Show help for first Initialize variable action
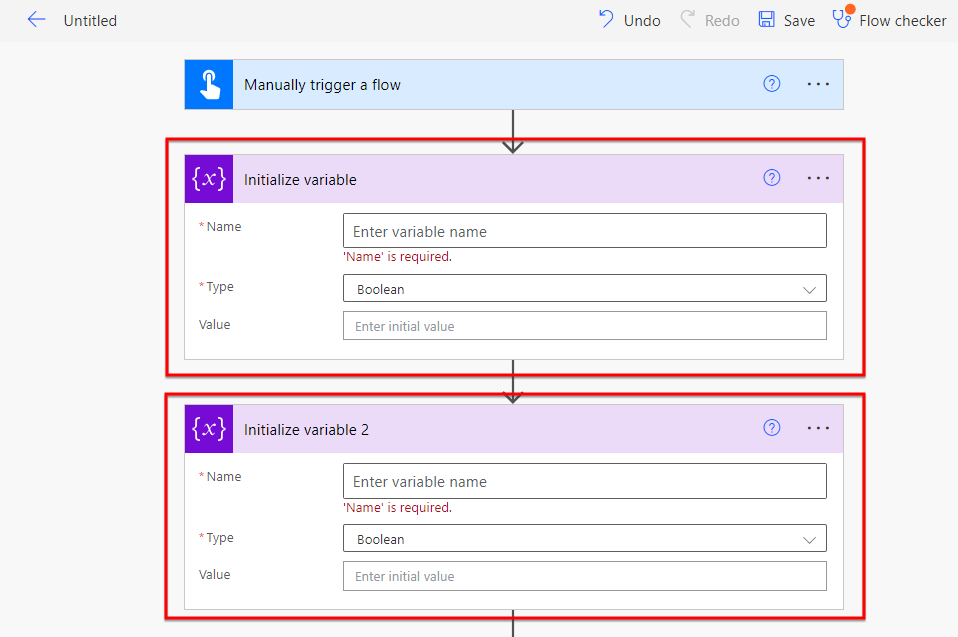Viewport: 958px width, 637px height. [771, 178]
